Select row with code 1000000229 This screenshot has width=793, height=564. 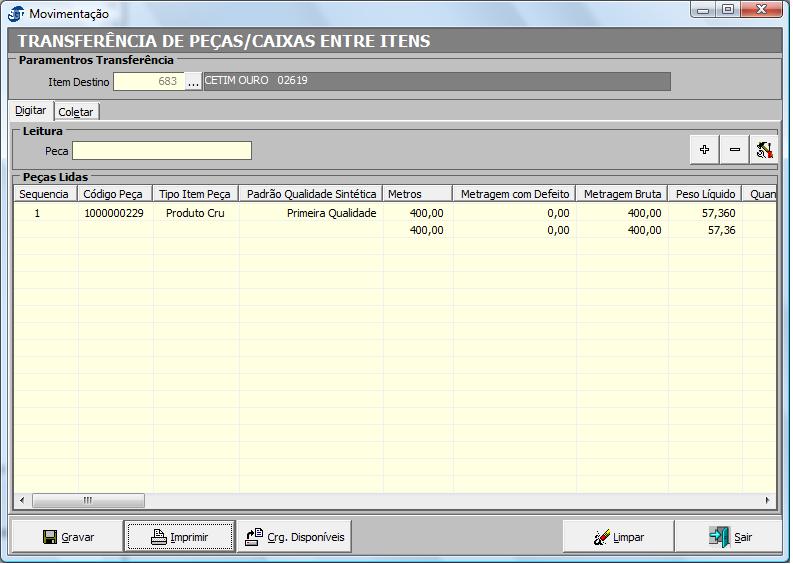114,213
